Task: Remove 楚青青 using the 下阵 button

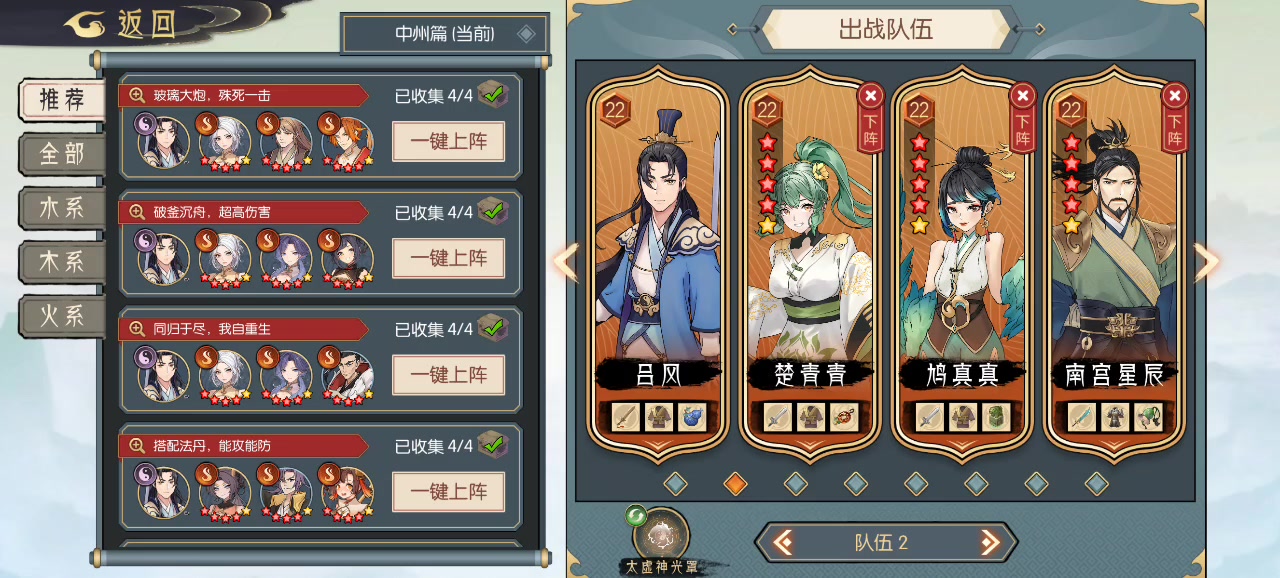Action: click(871, 117)
